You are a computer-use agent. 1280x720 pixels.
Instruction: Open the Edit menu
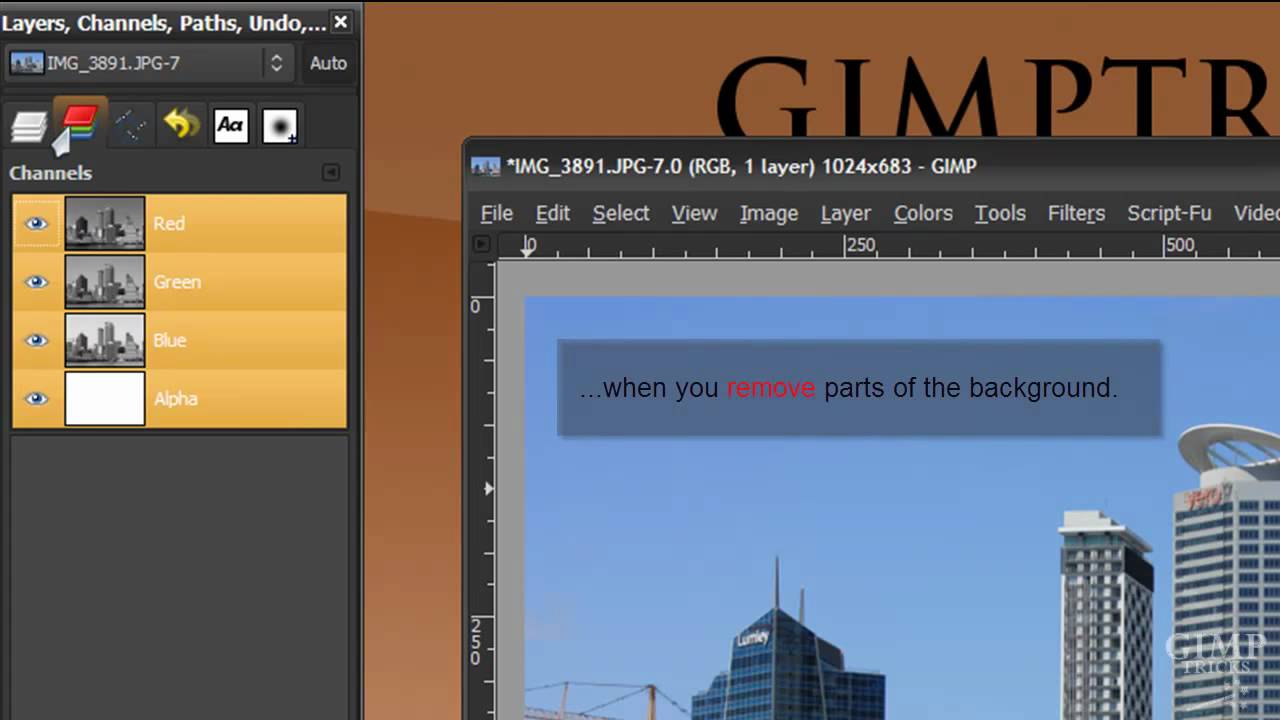click(552, 213)
